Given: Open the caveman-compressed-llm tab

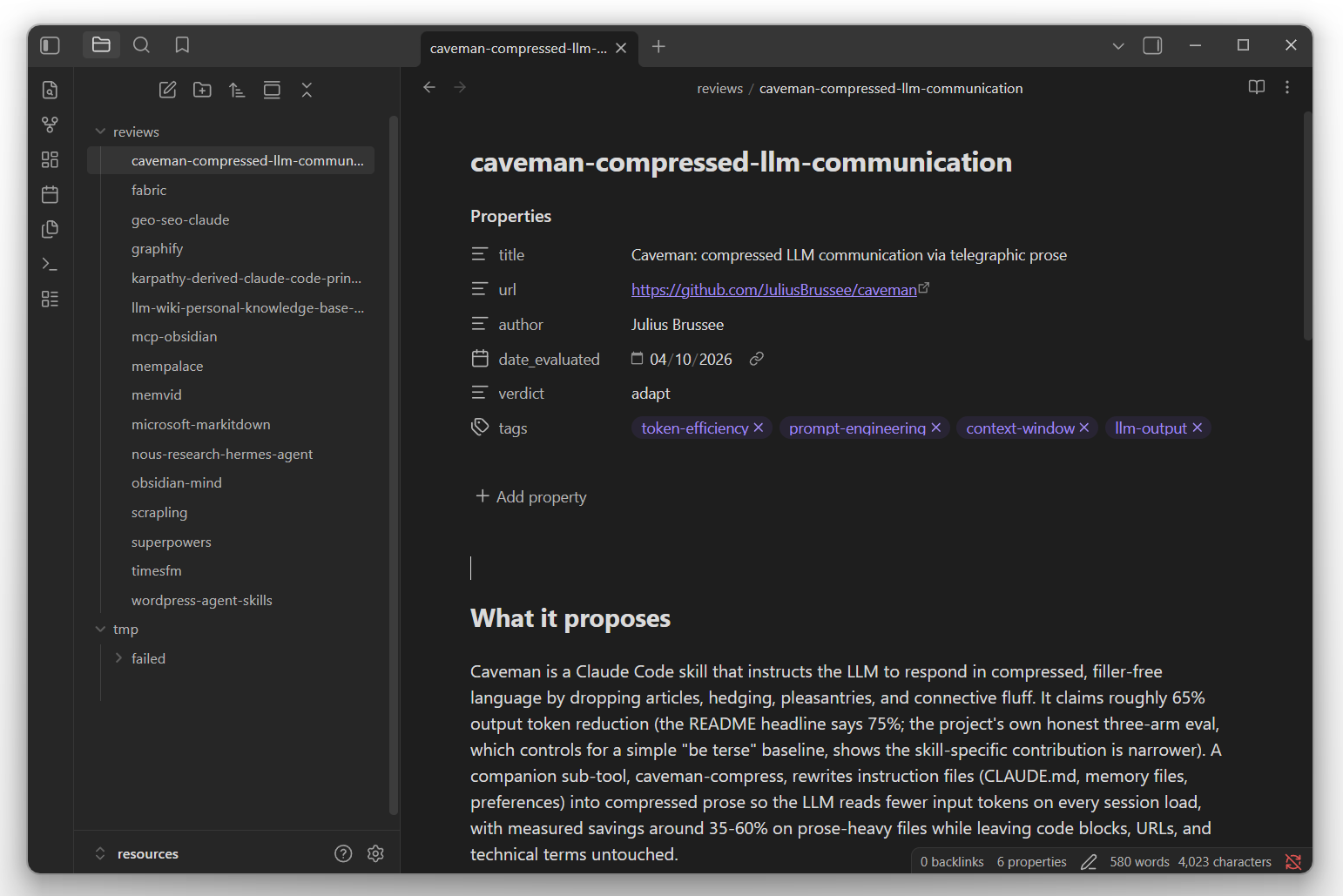Looking at the screenshot, I should click(x=518, y=48).
